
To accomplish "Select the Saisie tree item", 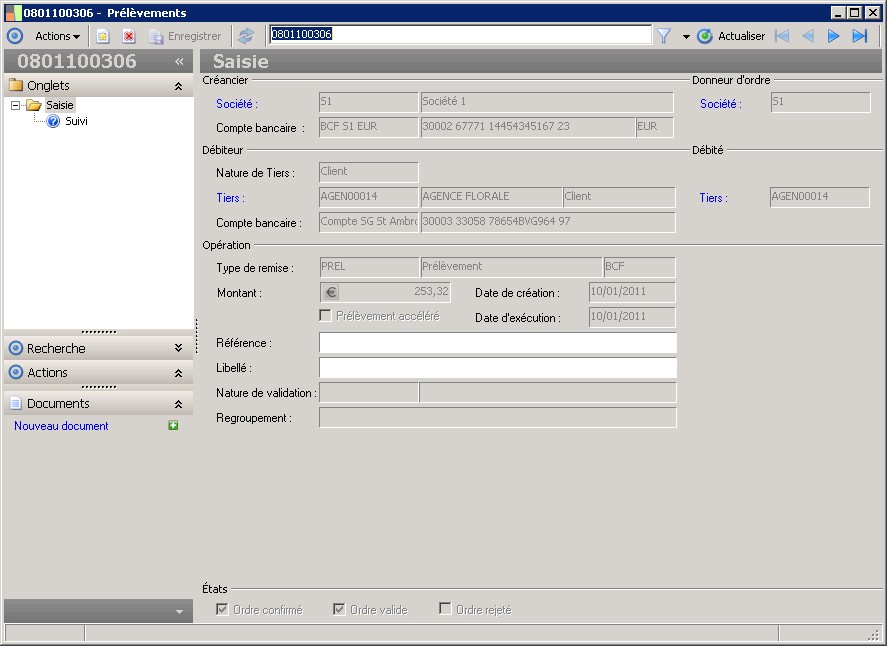I will point(60,105).
